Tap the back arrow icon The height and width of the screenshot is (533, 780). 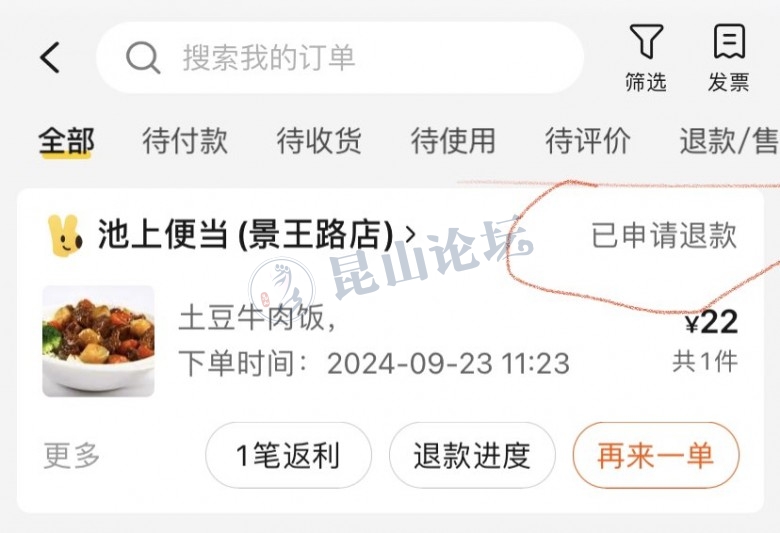click(x=50, y=58)
